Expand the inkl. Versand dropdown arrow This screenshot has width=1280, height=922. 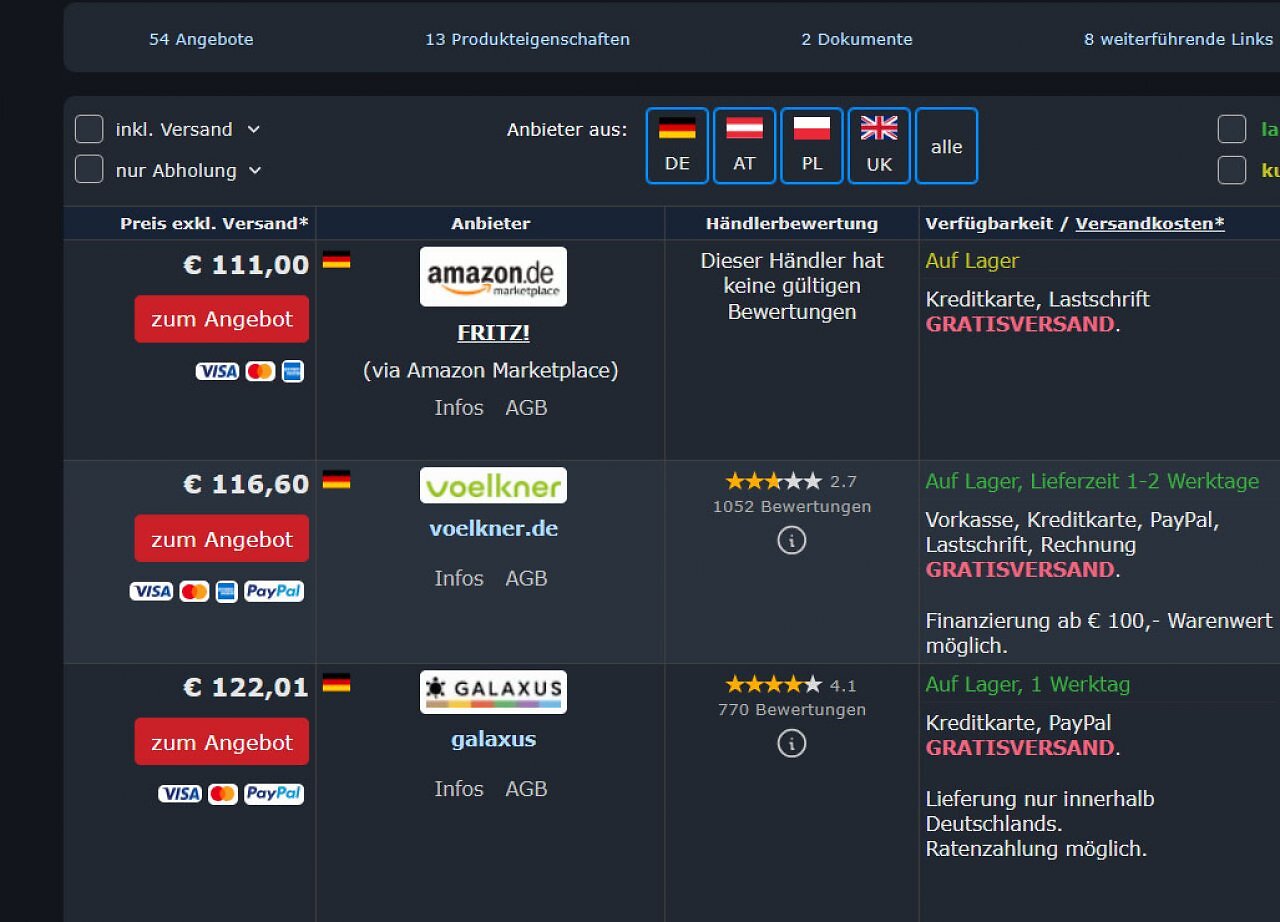tap(254, 129)
